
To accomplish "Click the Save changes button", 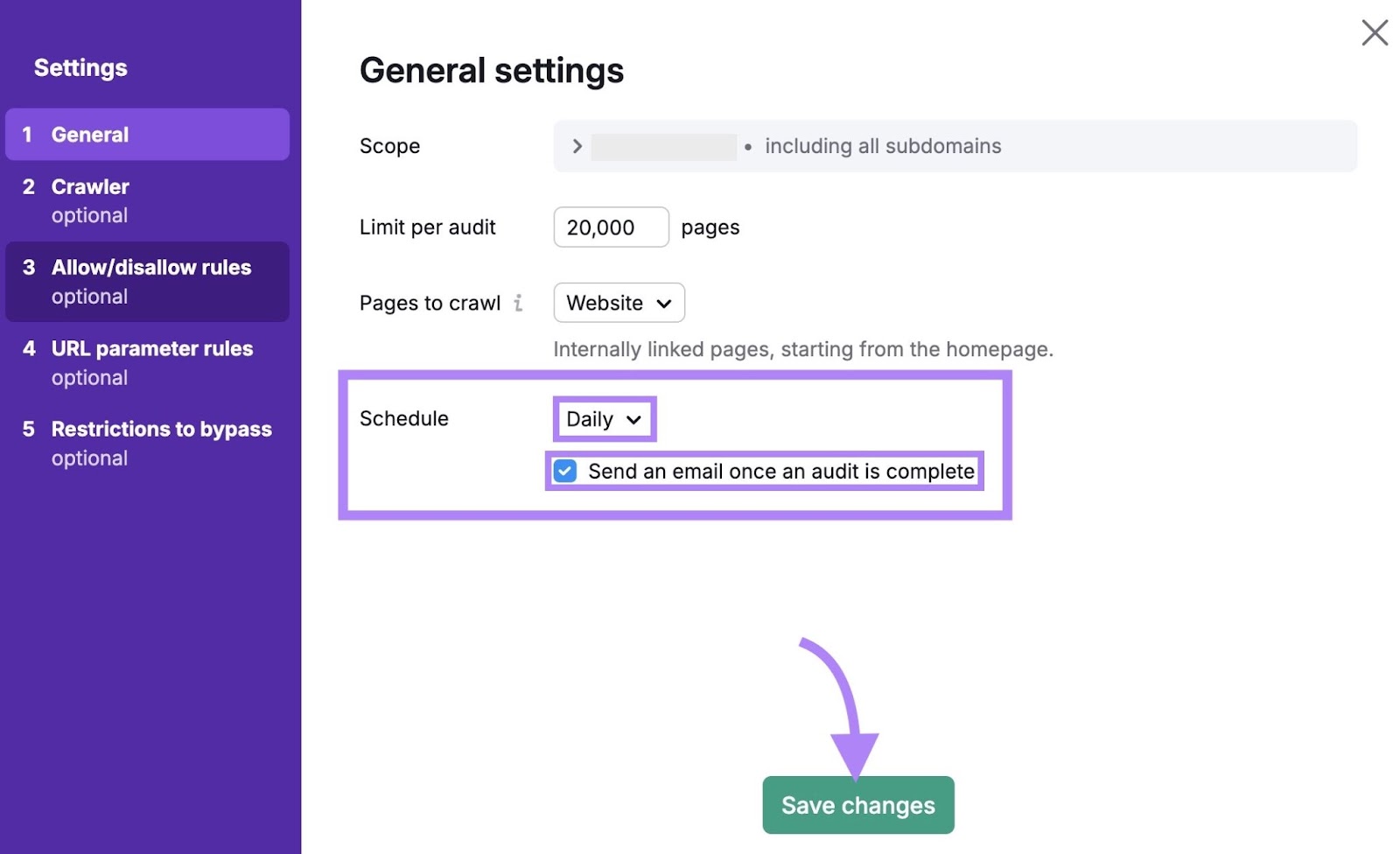I will coord(857,804).
